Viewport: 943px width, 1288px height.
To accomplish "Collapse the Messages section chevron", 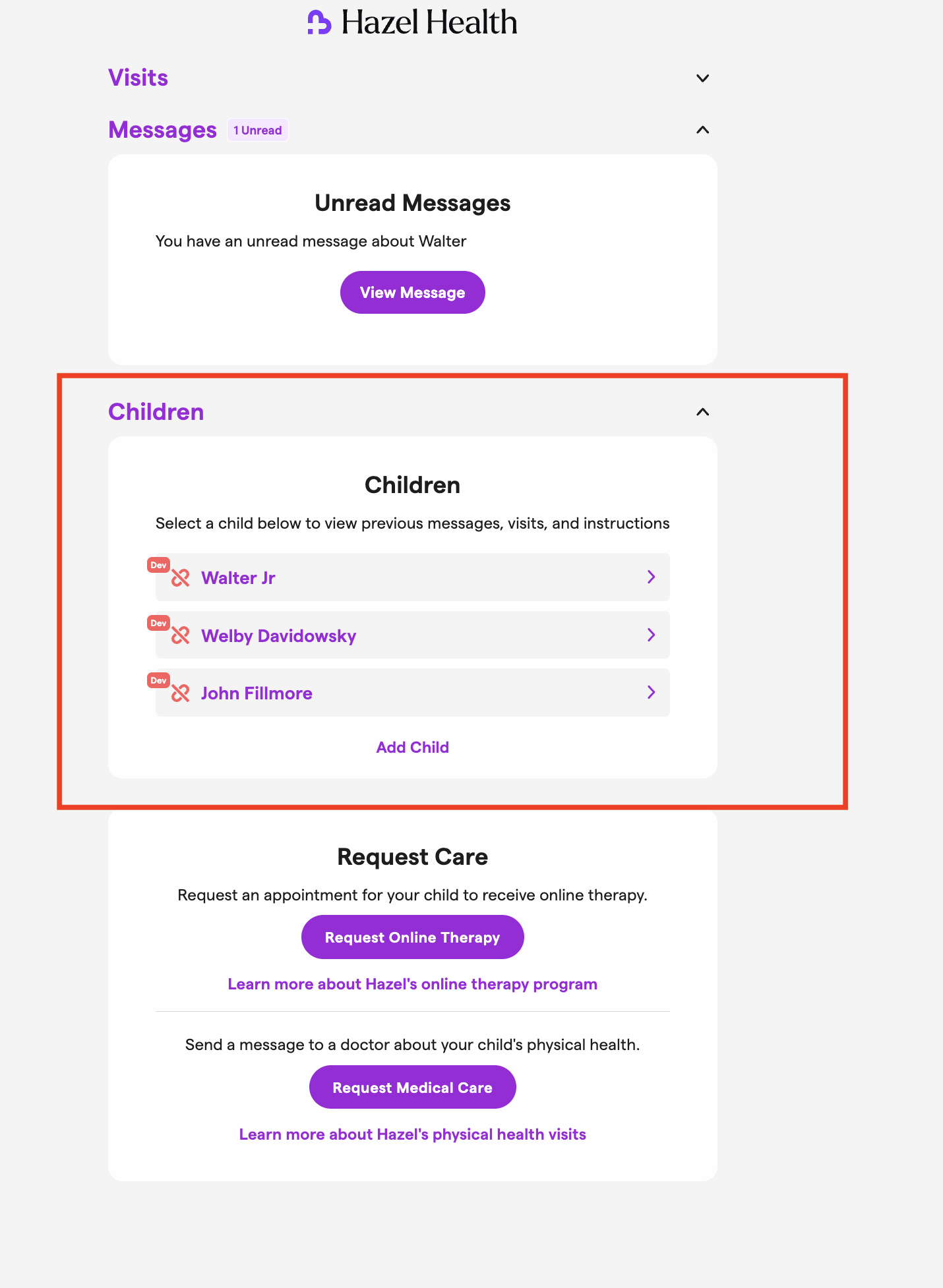I will [703, 130].
